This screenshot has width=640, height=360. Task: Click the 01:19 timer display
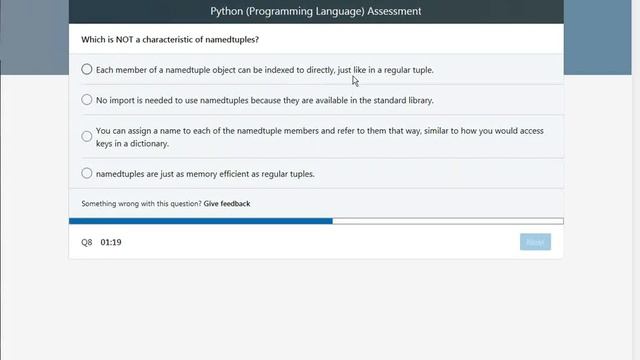(x=111, y=242)
